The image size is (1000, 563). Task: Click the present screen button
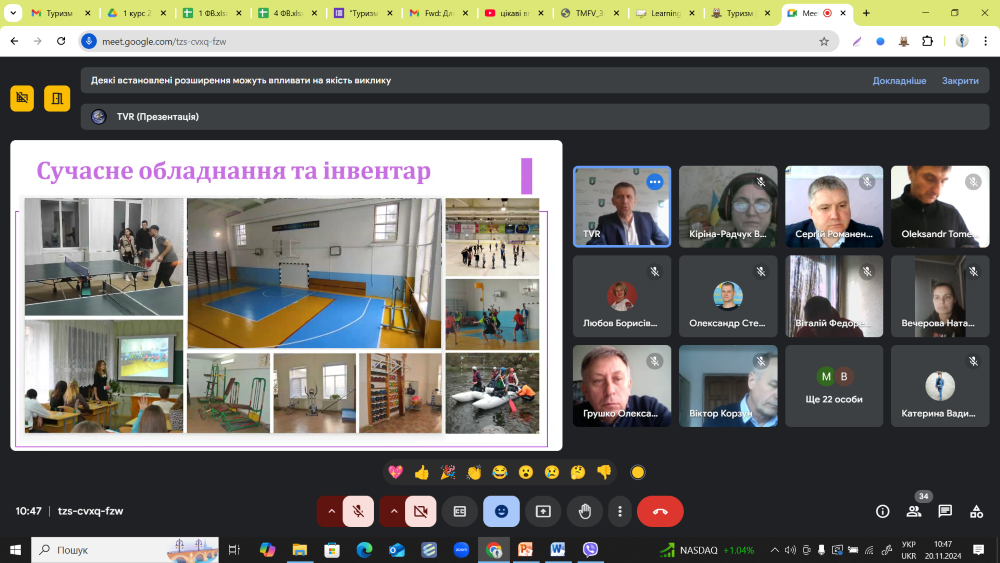(x=543, y=511)
